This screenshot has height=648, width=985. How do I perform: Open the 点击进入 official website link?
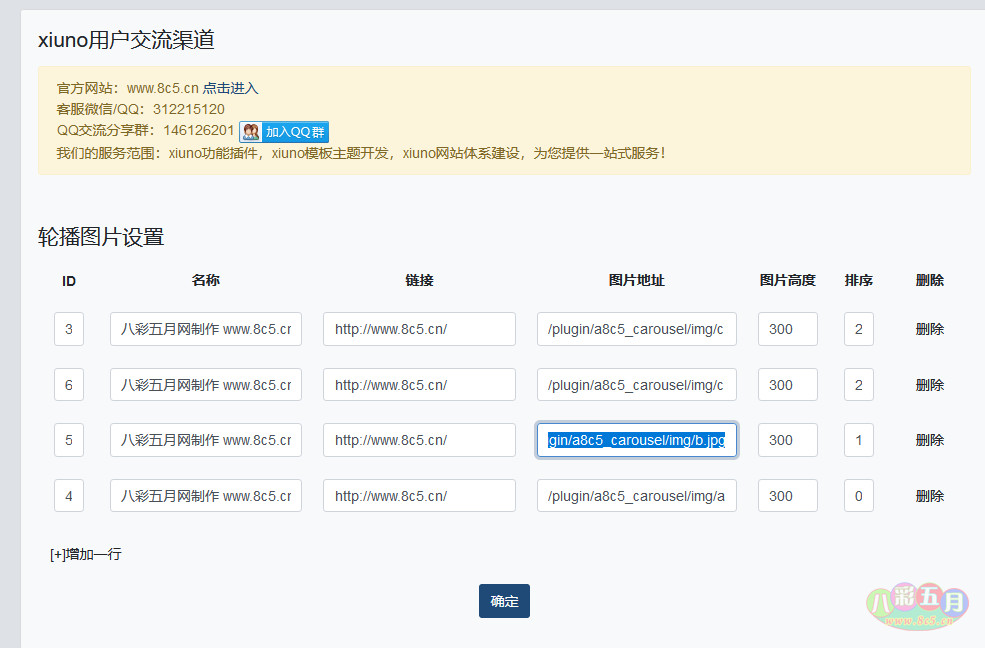coord(230,88)
